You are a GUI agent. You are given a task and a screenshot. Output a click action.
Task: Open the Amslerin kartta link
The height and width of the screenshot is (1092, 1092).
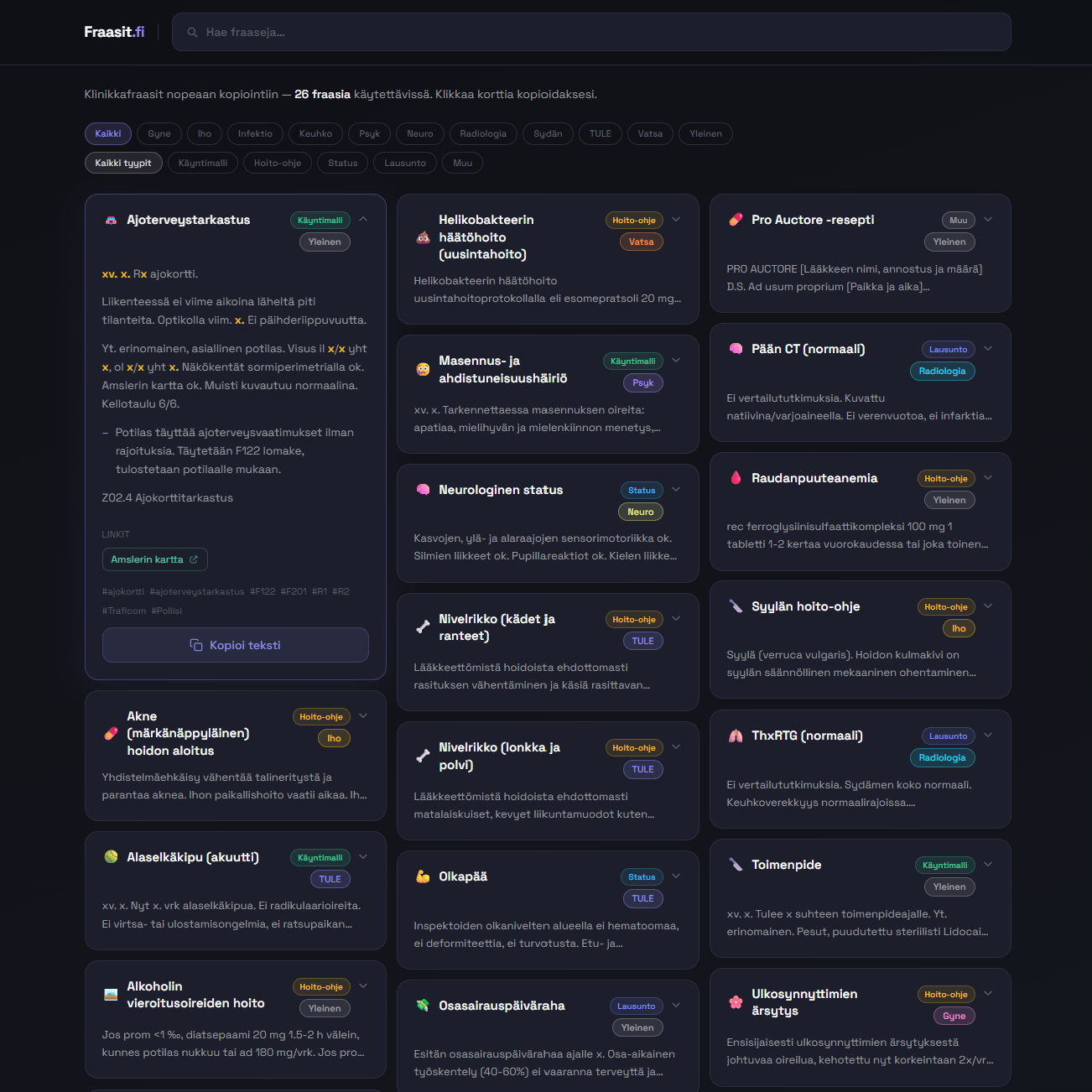click(154, 559)
